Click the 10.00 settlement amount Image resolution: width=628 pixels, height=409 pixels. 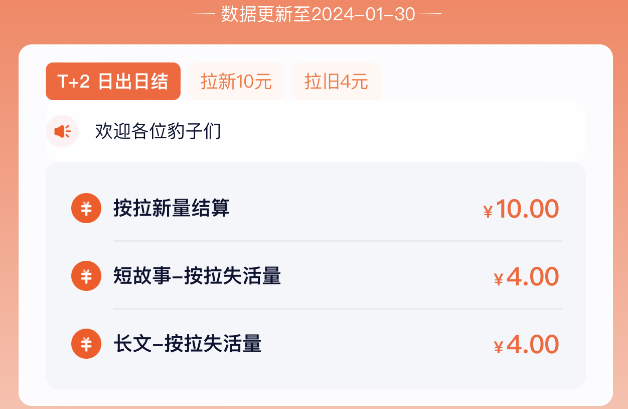(527, 209)
